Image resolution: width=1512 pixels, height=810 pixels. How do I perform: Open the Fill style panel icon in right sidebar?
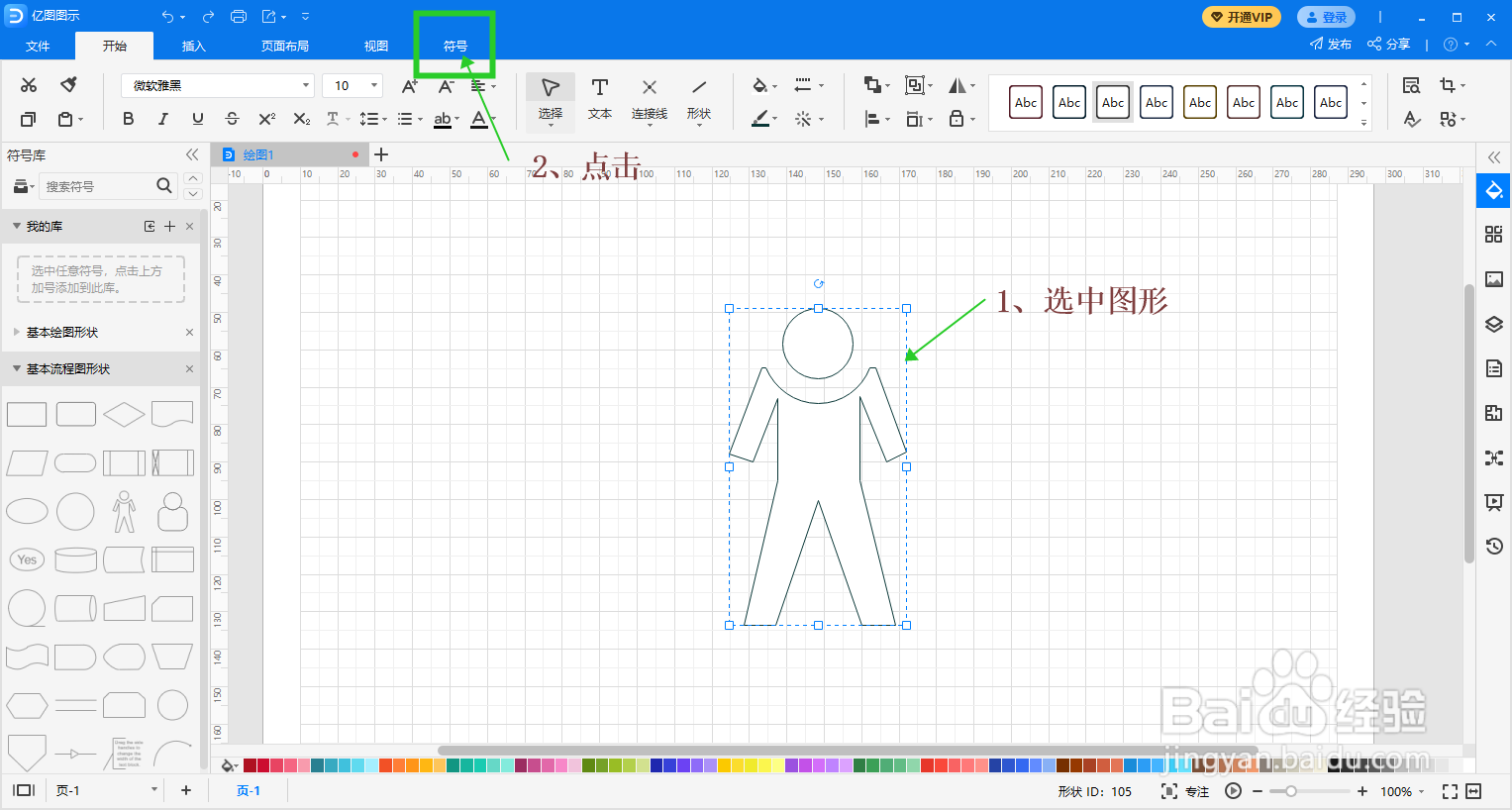click(x=1494, y=190)
